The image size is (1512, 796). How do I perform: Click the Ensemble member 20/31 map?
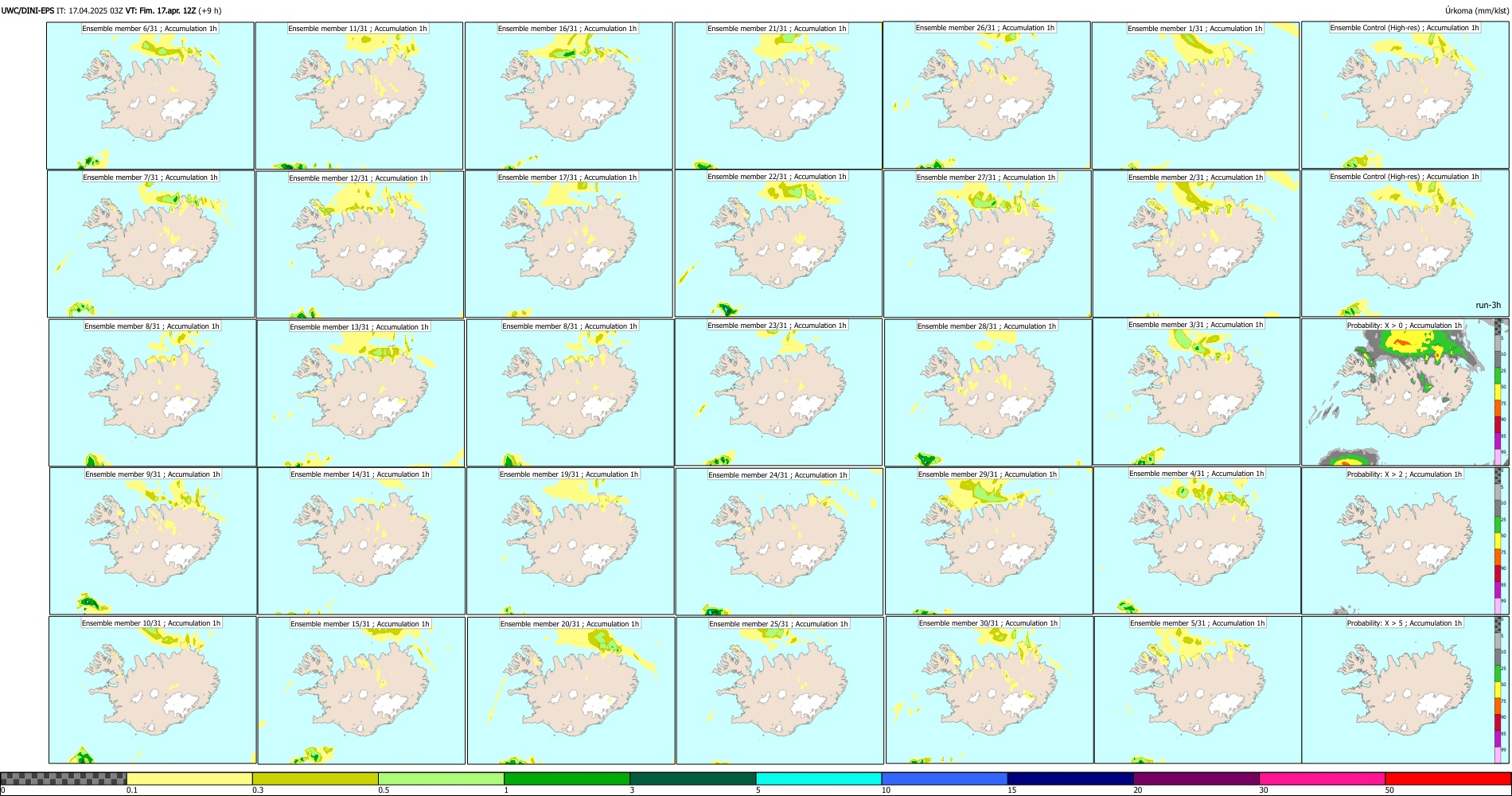point(571,690)
